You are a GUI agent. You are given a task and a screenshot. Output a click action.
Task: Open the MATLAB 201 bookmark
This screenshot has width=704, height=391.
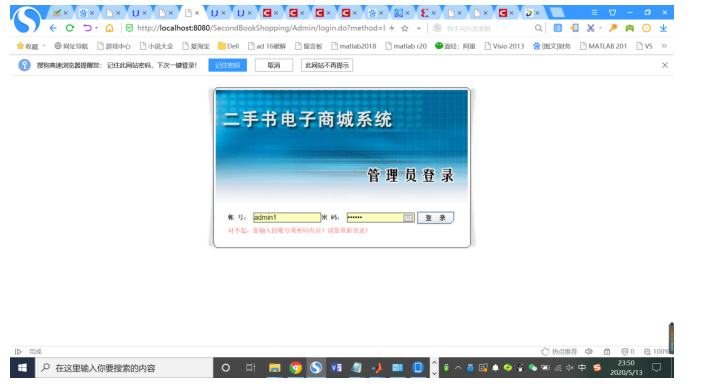click(603, 46)
